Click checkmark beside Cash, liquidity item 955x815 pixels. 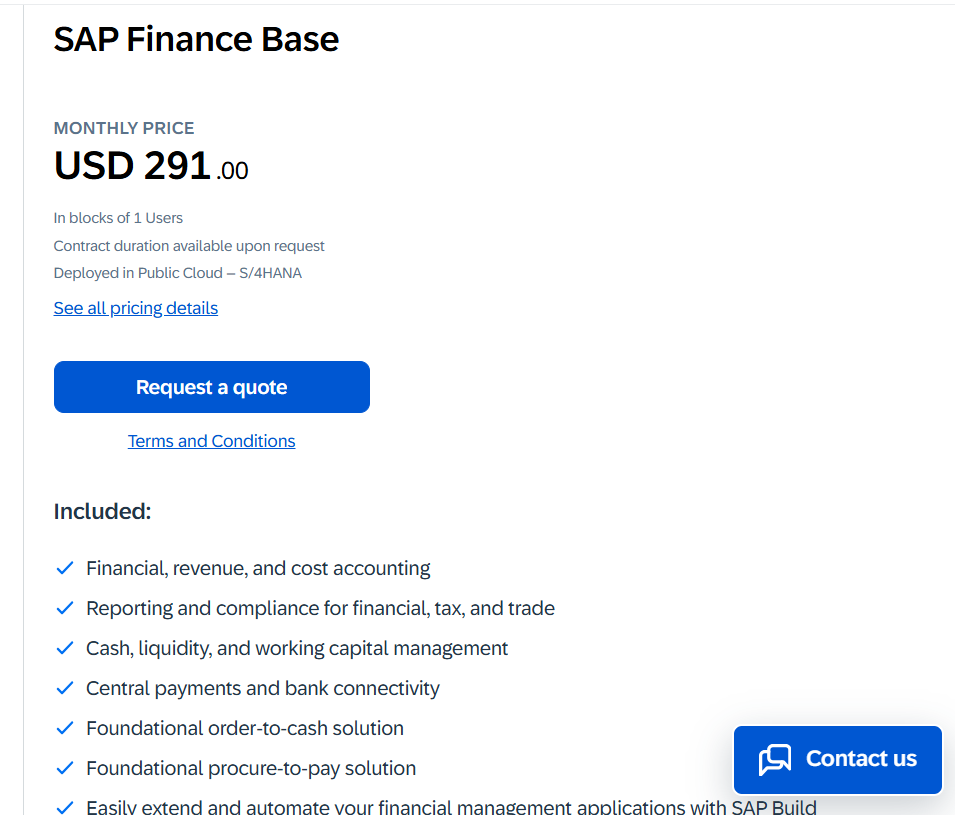click(x=65, y=648)
